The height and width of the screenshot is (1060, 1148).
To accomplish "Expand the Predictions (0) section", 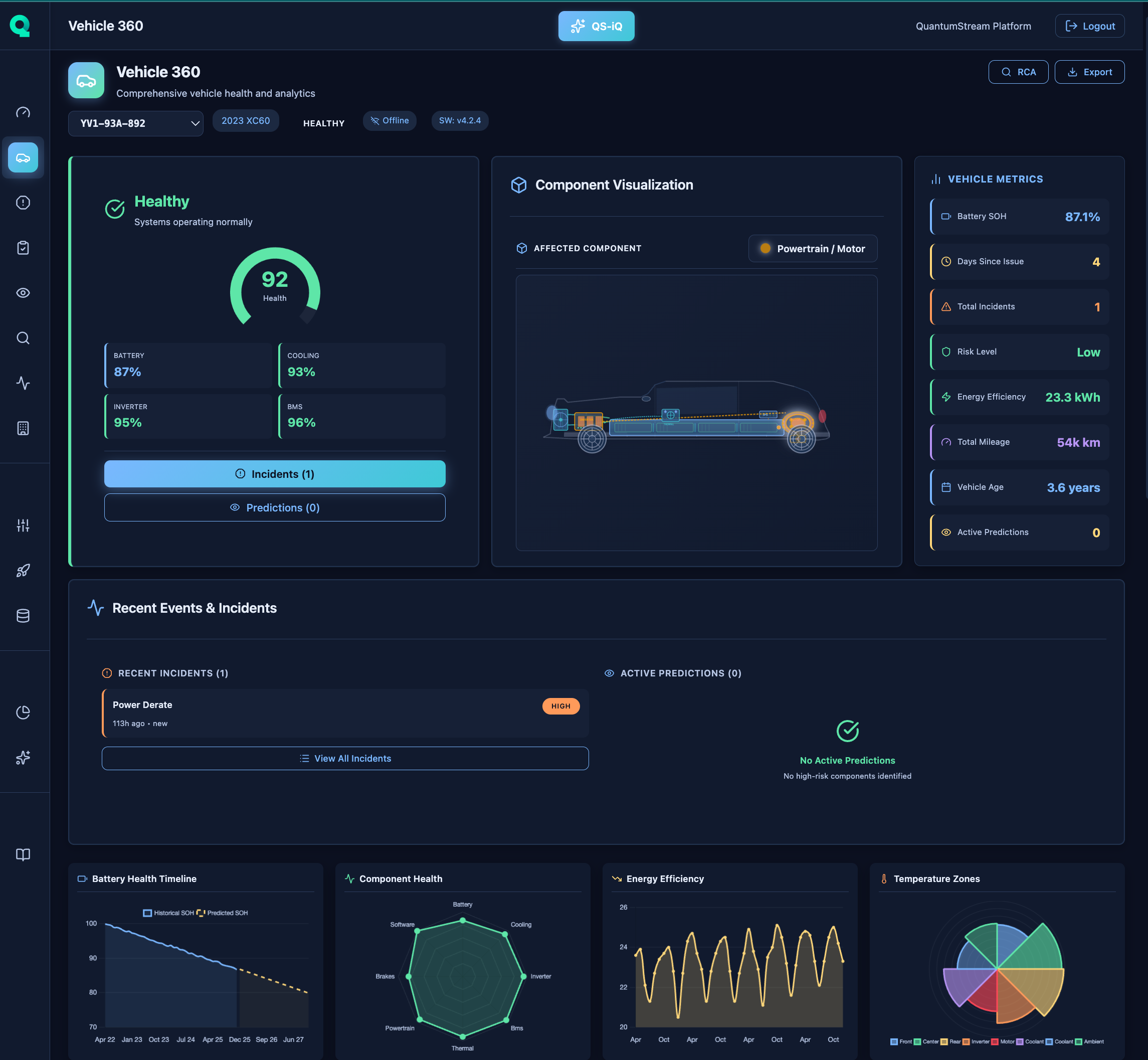I will point(274,507).
